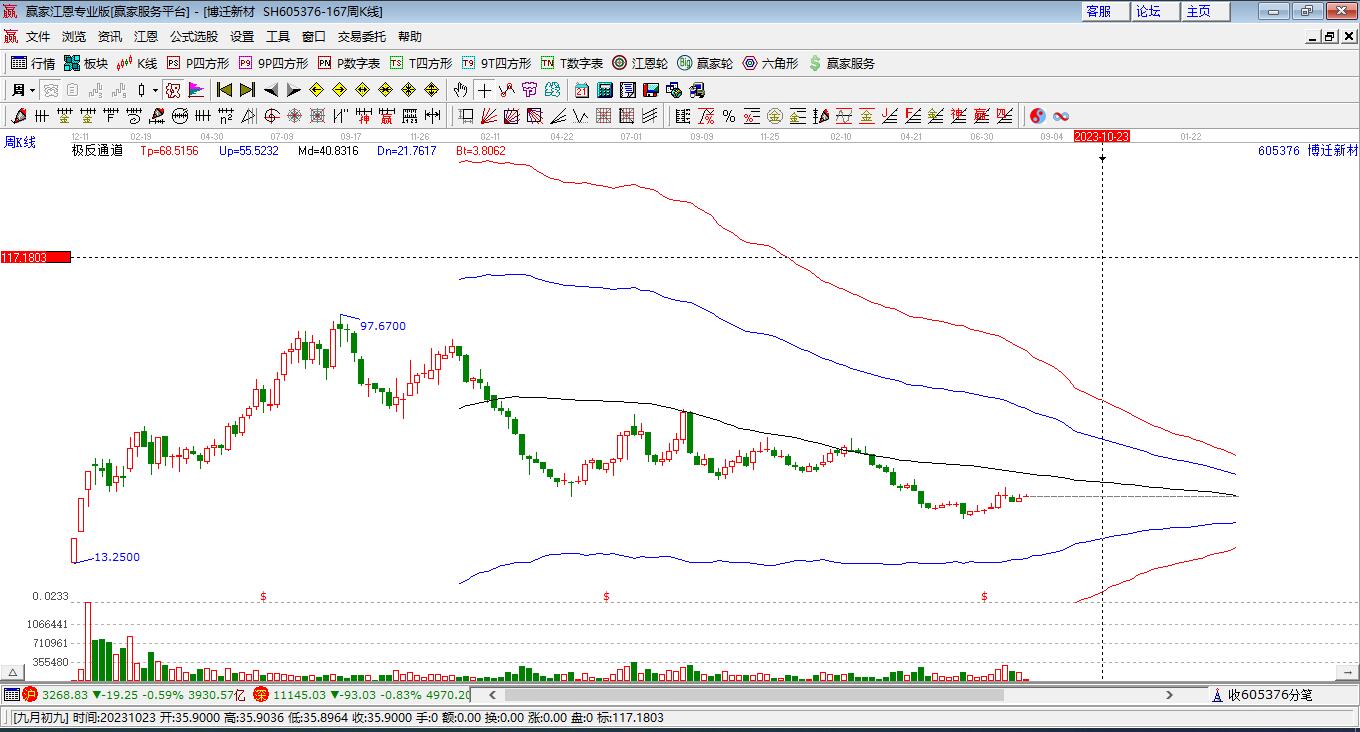Click the 97.6700 high price label
The height and width of the screenshot is (732, 1360).
[383, 326]
